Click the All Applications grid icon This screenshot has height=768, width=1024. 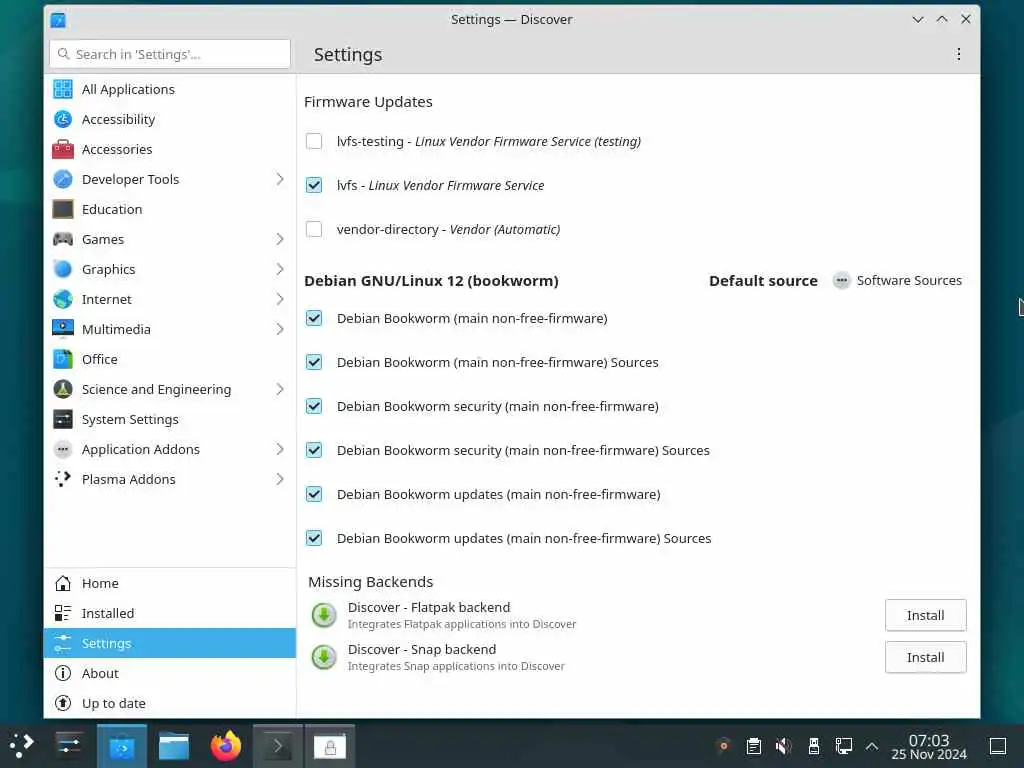coord(63,89)
